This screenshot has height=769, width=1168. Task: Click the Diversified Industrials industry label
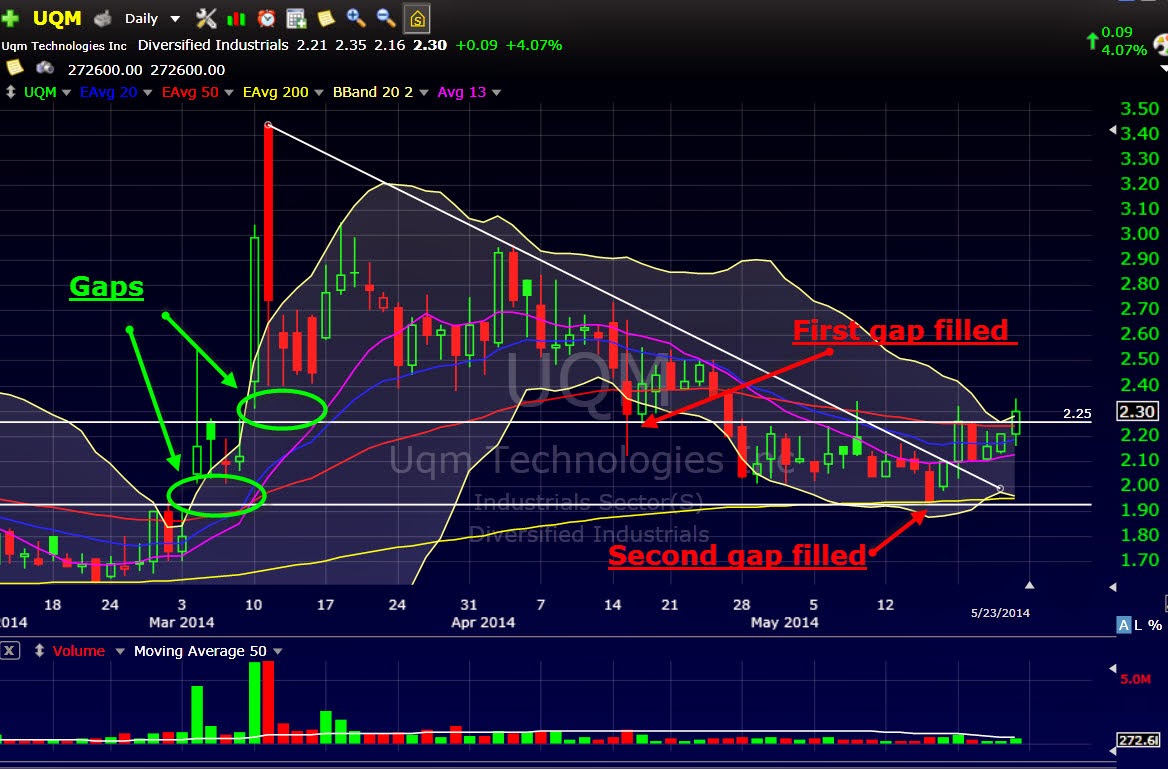213,45
